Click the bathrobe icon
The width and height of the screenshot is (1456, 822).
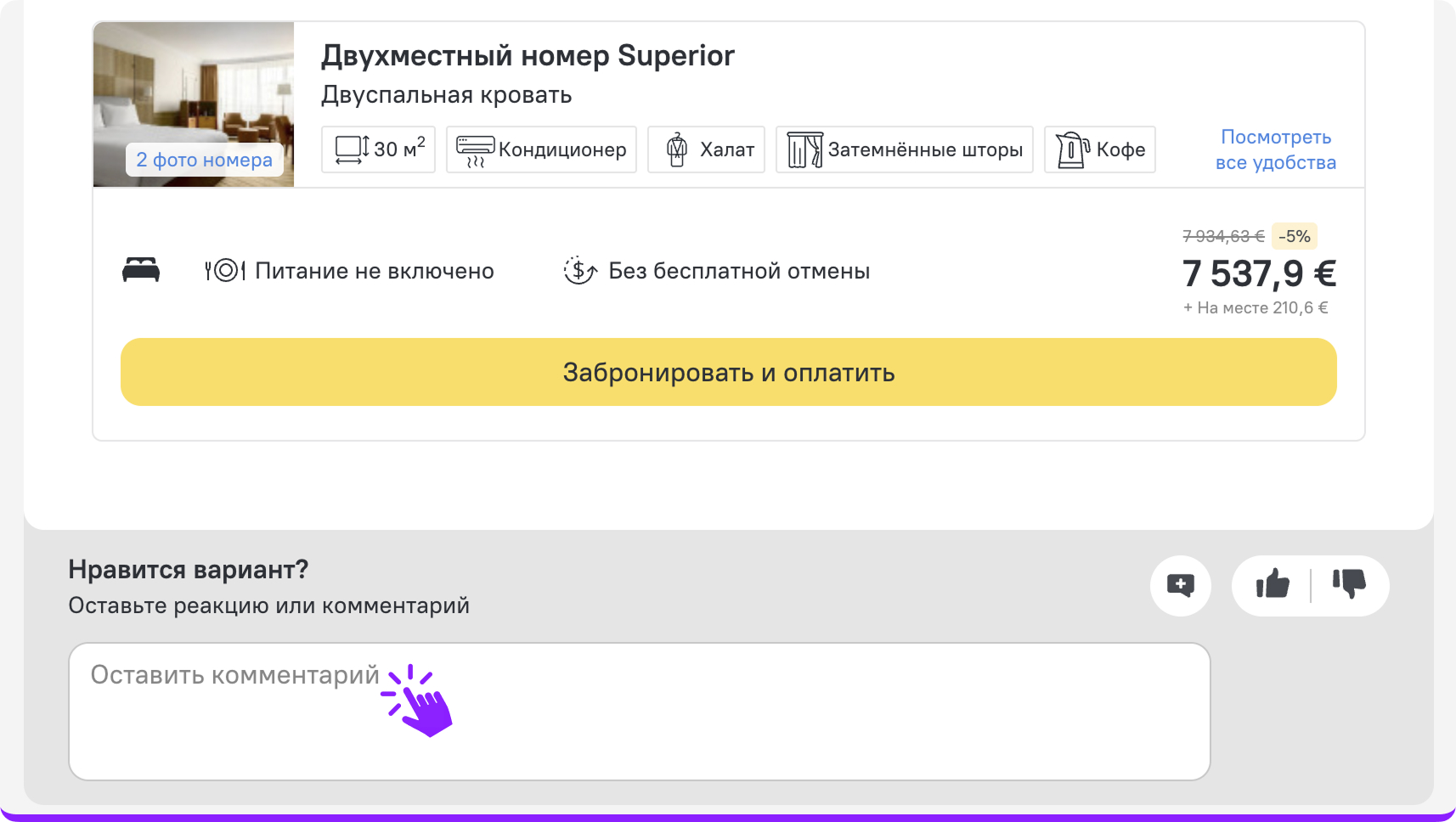tap(676, 150)
